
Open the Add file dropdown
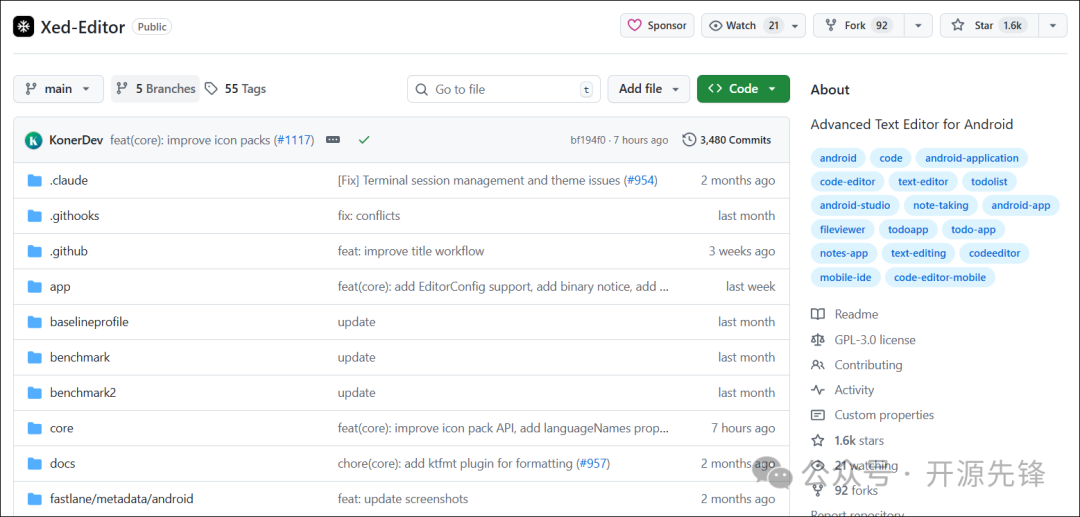[649, 89]
